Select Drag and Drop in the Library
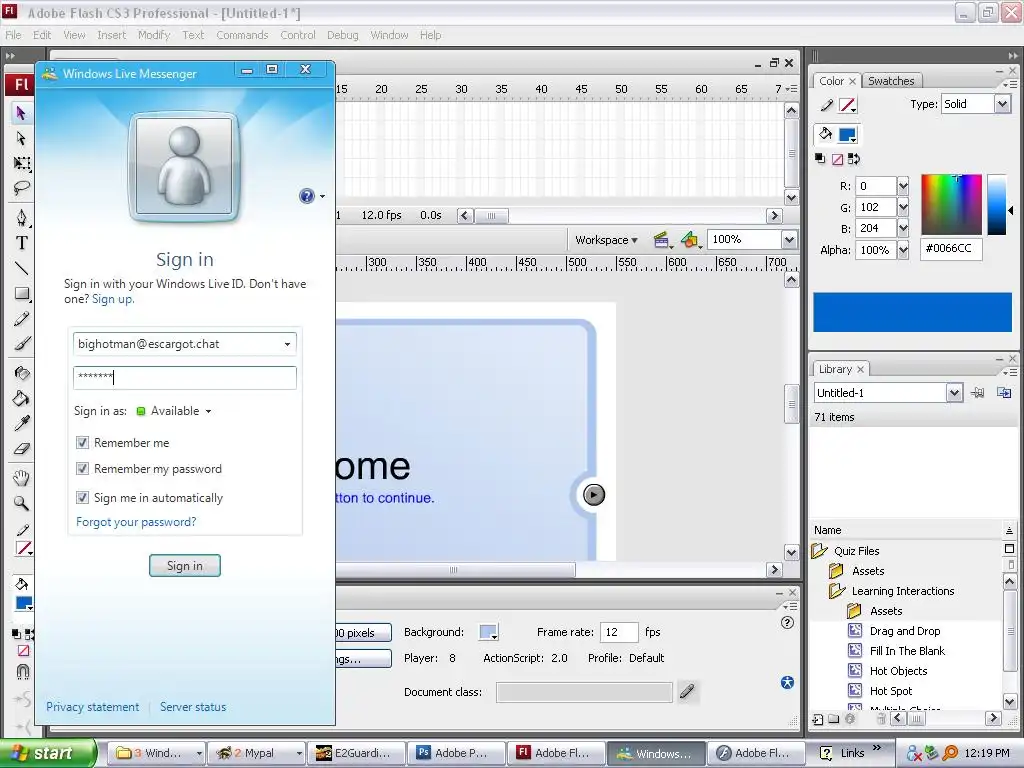 [x=904, y=631]
